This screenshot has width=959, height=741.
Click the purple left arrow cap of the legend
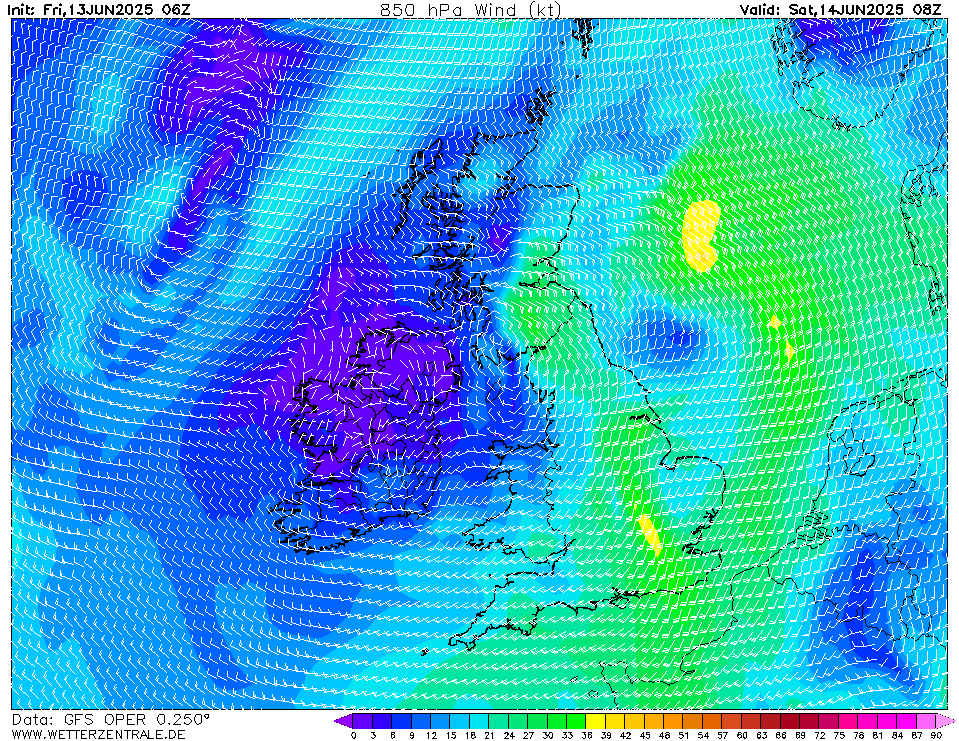344,721
